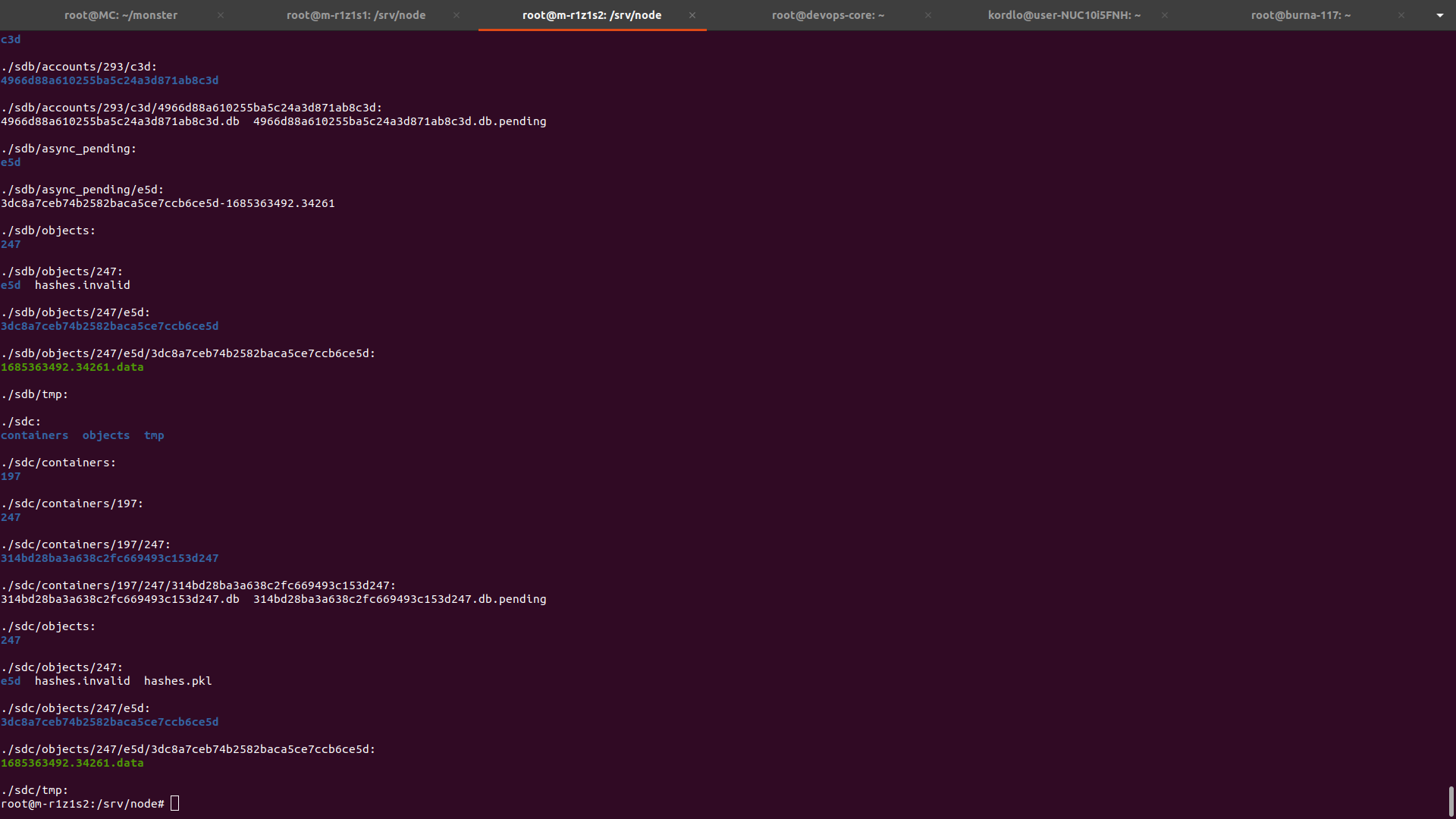Select the root@m-r1z1s2: /srv/node tab
This screenshot has width=1456, height=819.
click(591, 15)
